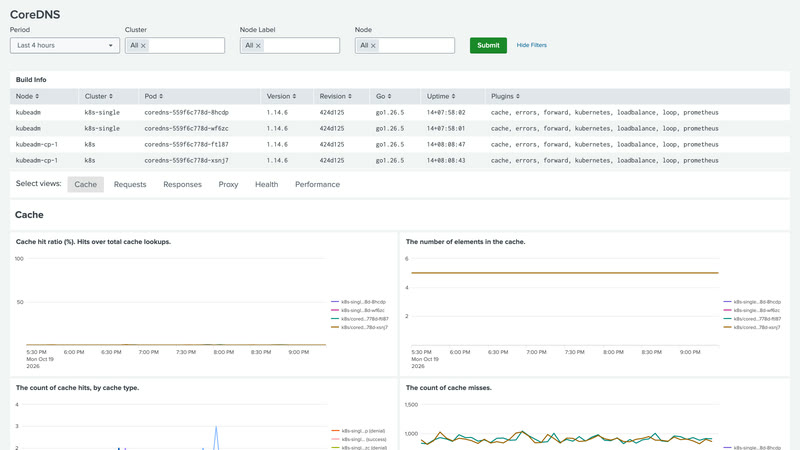Viewport: 800px width, 450px height.
Task: Click the uptime value 14+08:08:43
Action: click(446, 160)
